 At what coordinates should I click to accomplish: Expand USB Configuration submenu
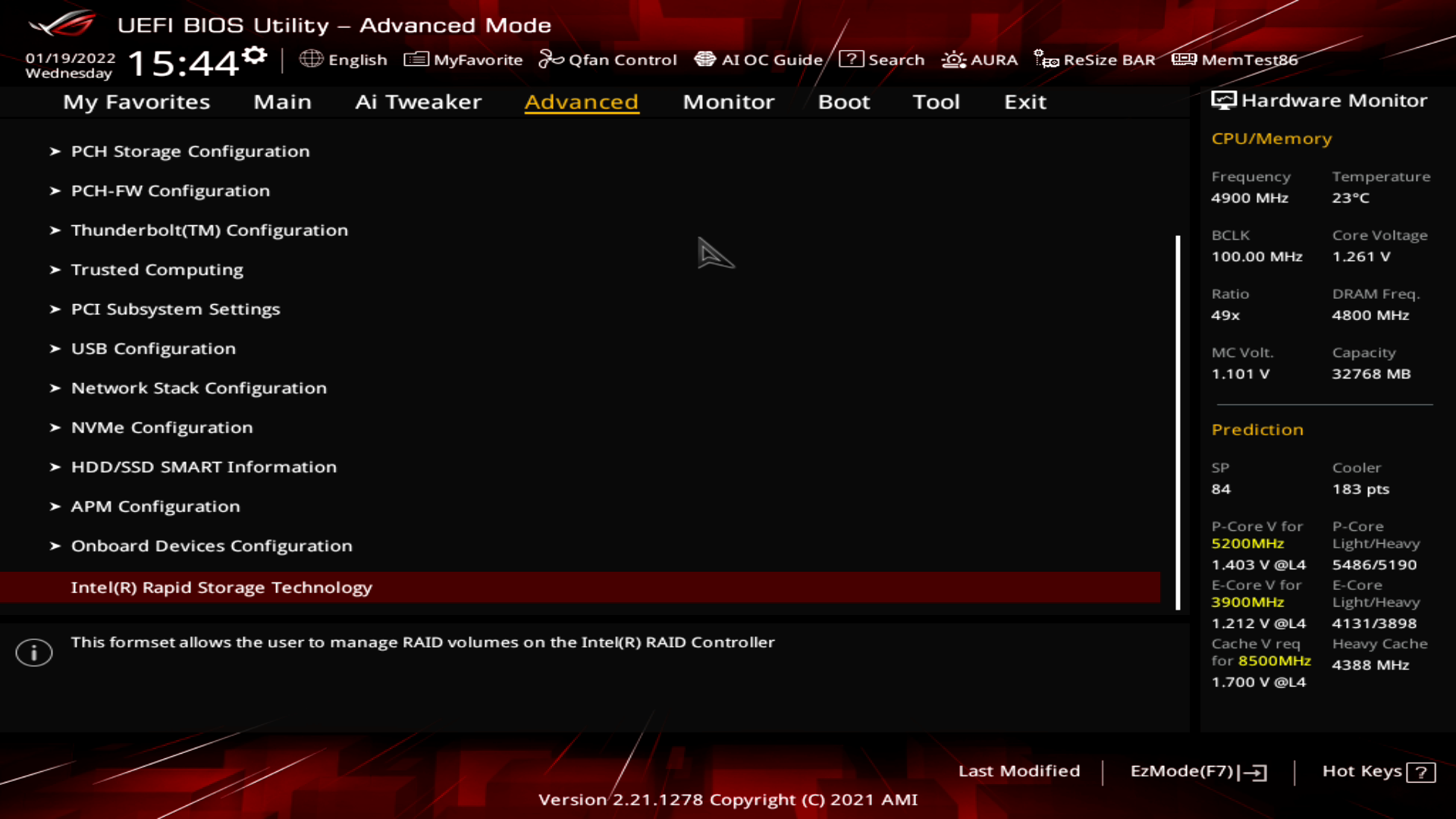152,348
